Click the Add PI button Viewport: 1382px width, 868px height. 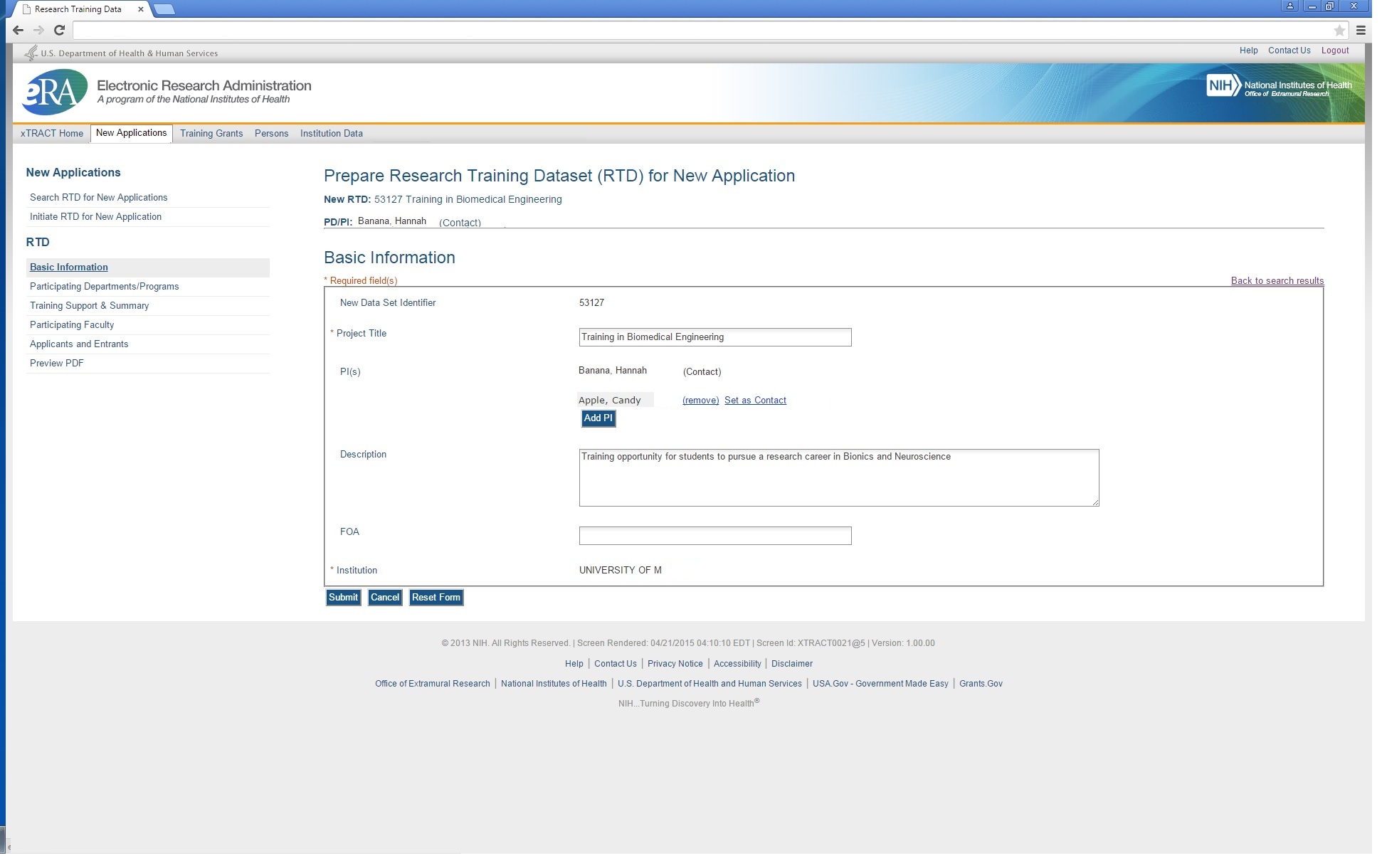click(x=598, y=418)
